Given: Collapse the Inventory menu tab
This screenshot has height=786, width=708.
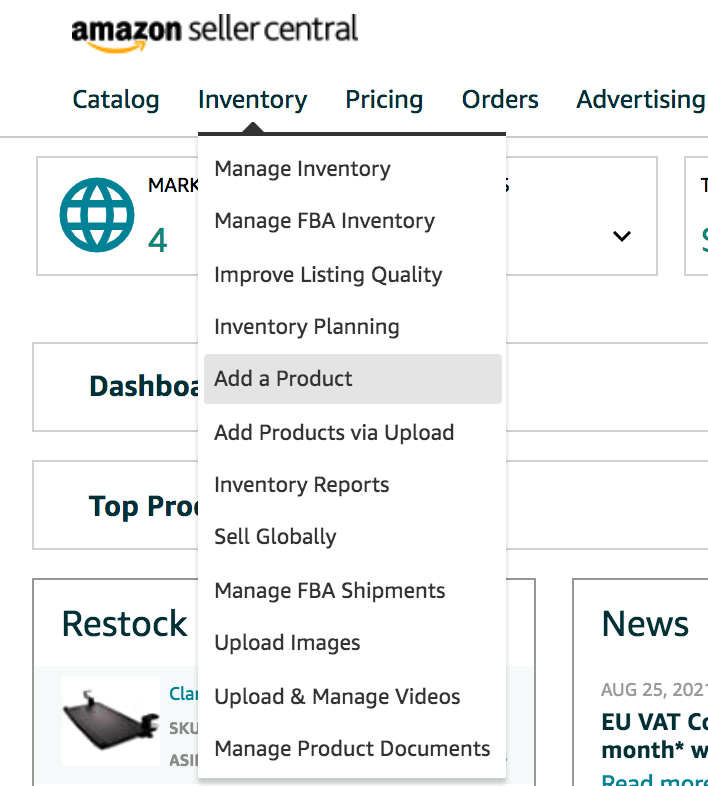Looking at the screenshot, I should tap(252, 100).
